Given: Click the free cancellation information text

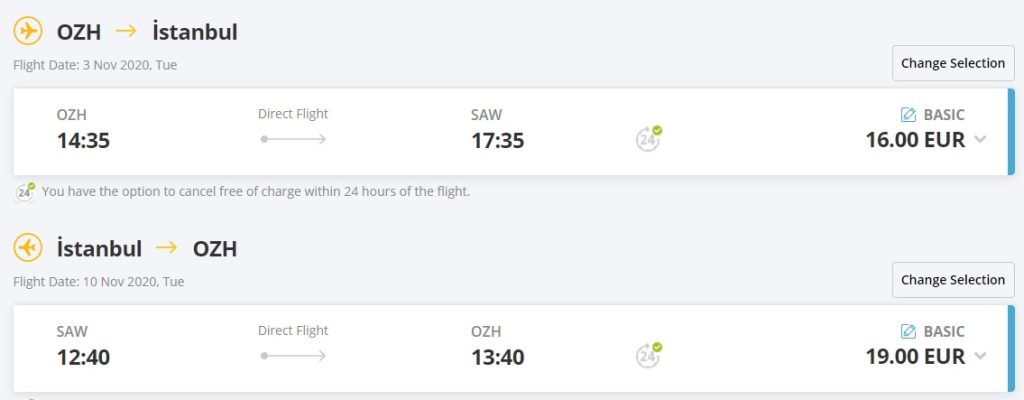Looking at the screenshot, I should (x=256, y=191).
